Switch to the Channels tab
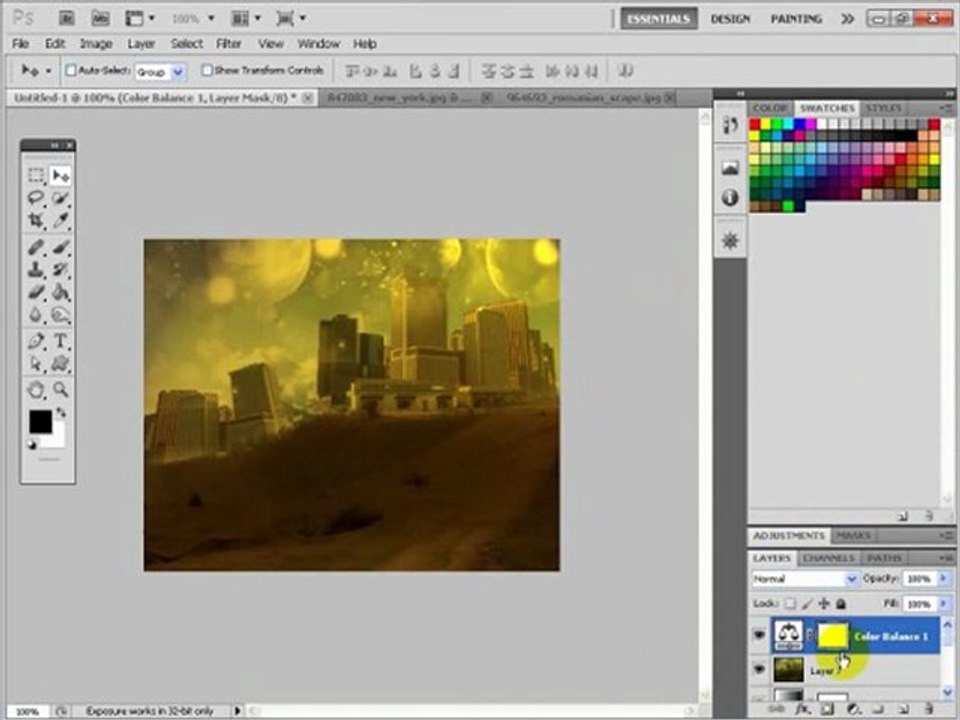The height and width of the screenshot is (720, 960). [828, 558]
